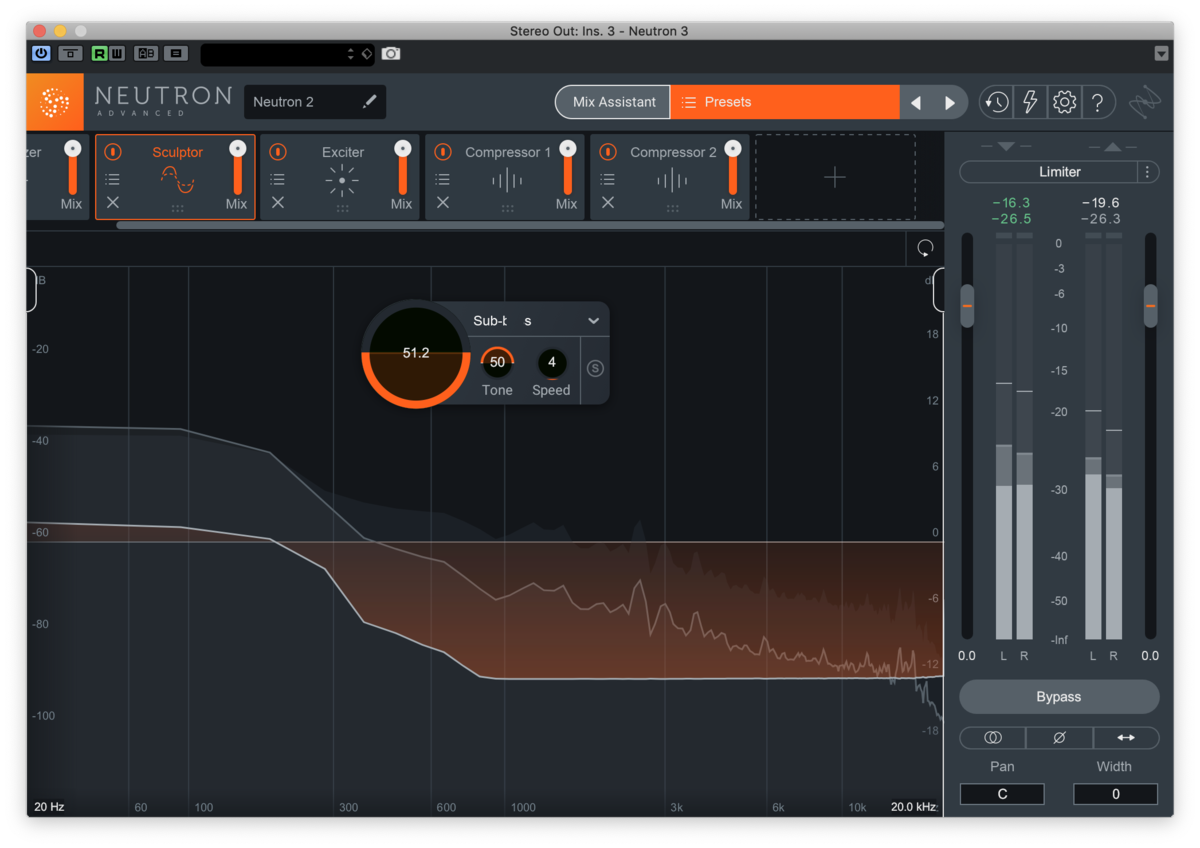Toggle the plugin activate power button
The height and width of the screenshot is (848, 1200).
coord(41,54)
